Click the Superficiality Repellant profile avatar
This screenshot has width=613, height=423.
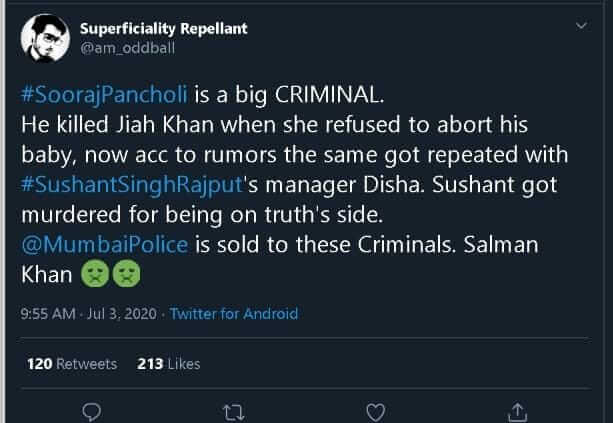43,36
